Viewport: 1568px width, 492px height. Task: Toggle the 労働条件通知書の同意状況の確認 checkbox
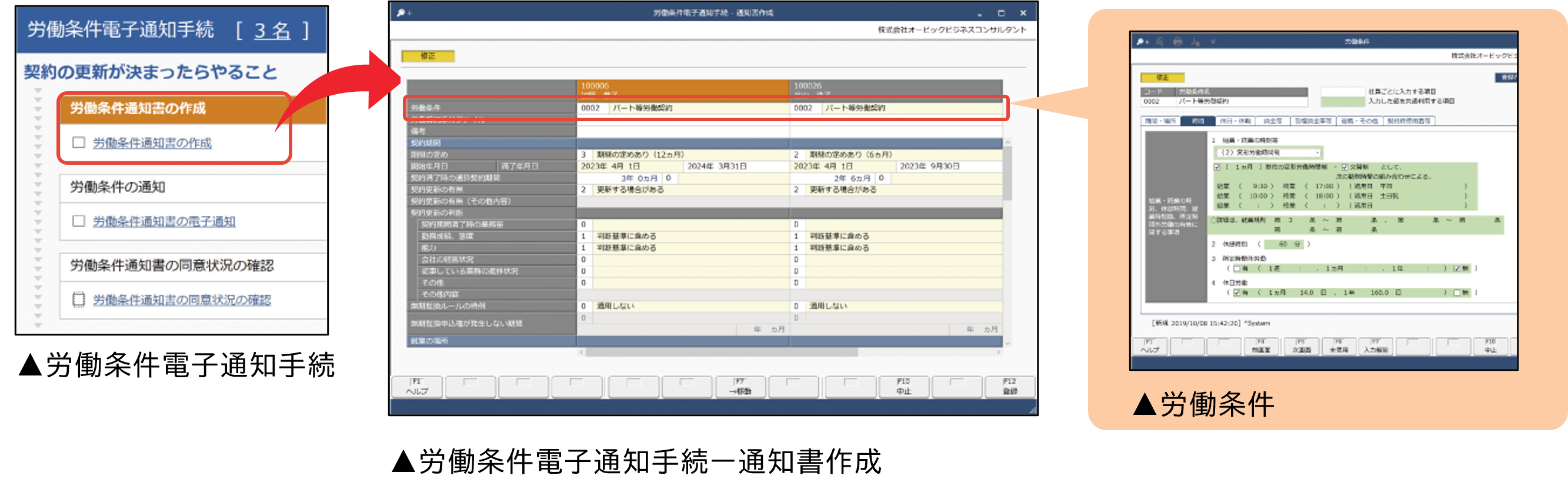(x=79, y=300)
